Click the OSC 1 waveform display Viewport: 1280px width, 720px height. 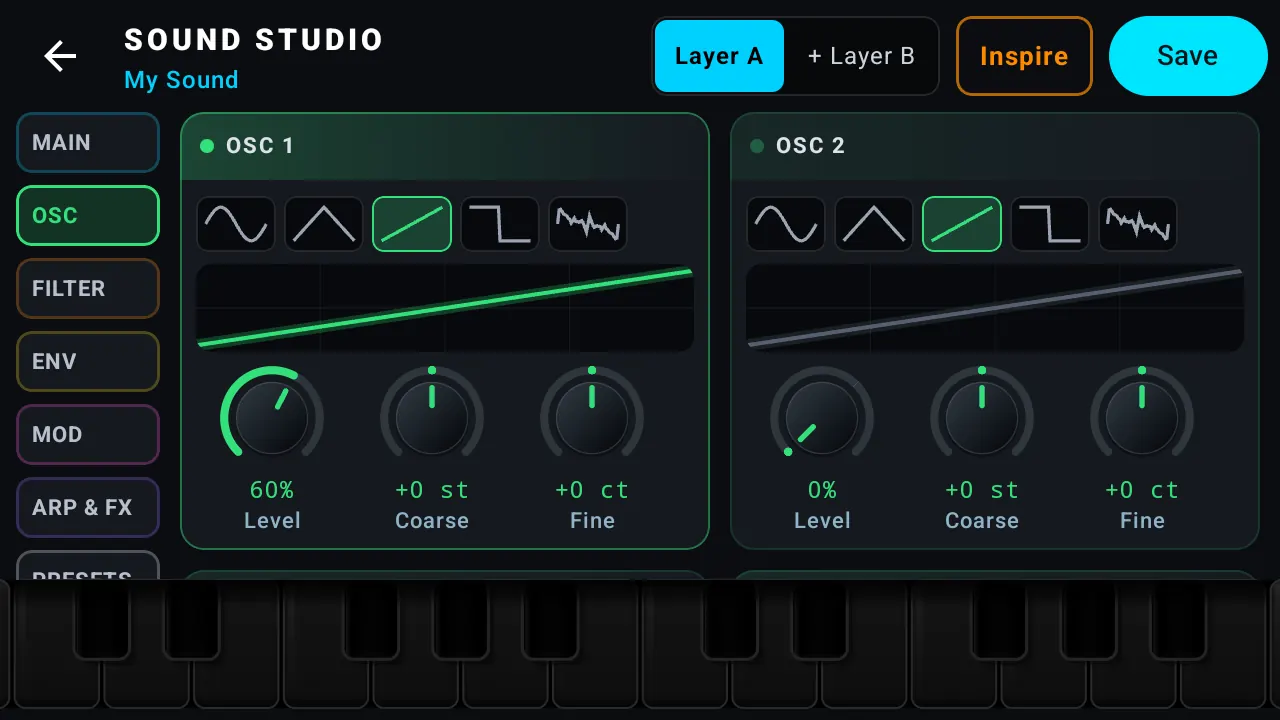(x=445, y=308)
